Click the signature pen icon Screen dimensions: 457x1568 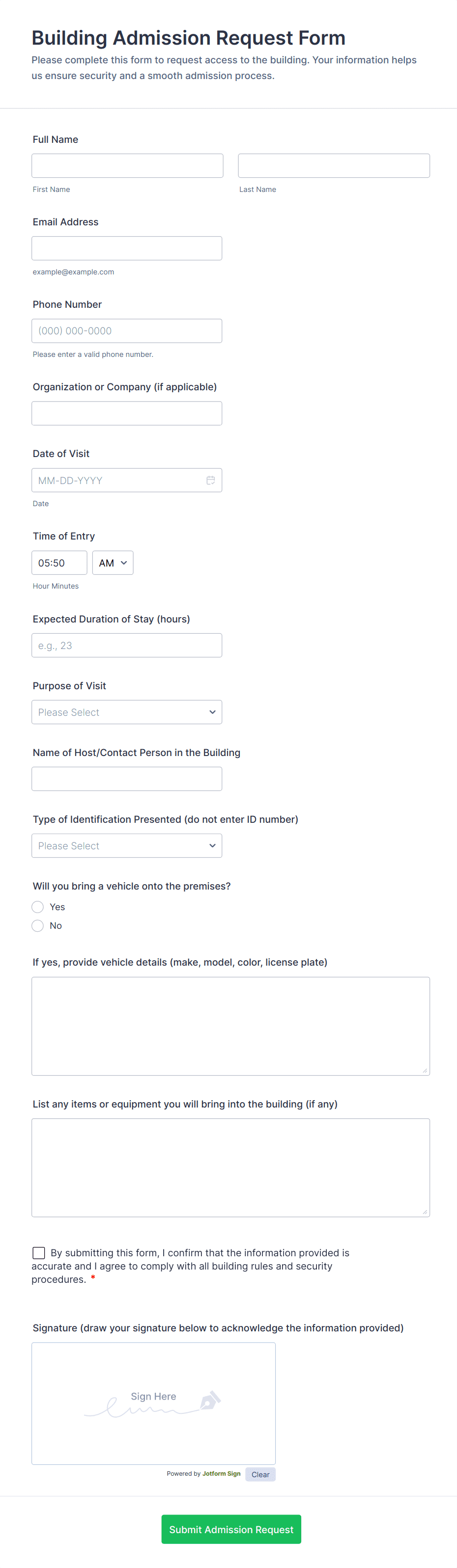pos(210,1400)
